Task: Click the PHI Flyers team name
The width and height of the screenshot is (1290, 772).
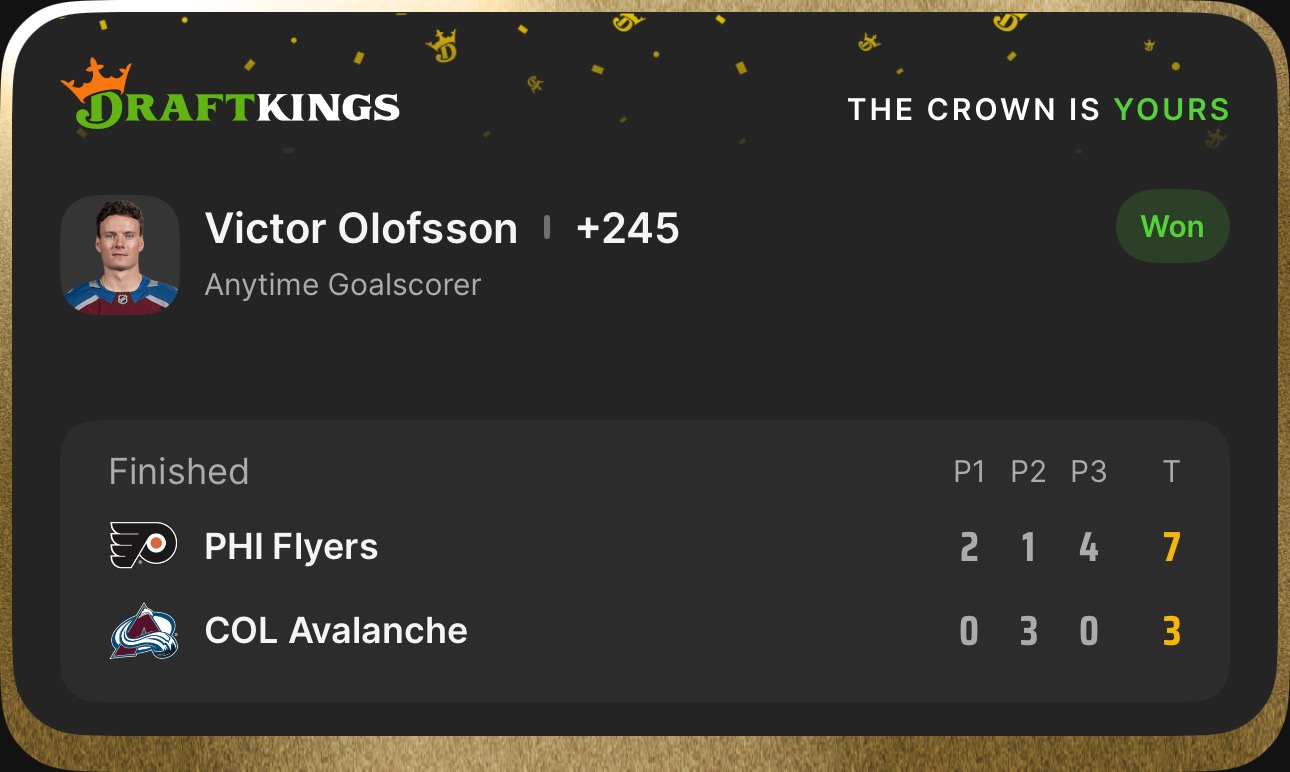Action: coord(291,547)
